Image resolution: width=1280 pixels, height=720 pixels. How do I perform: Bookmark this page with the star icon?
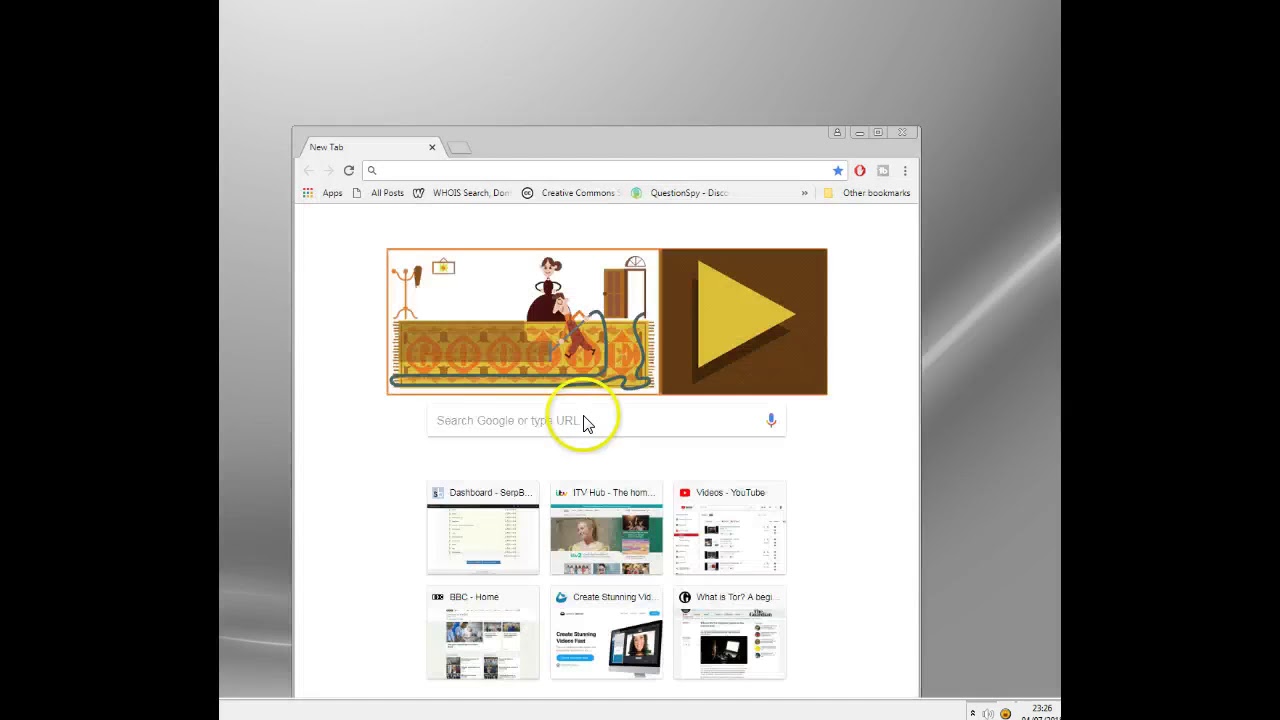[x=838, y=171]
